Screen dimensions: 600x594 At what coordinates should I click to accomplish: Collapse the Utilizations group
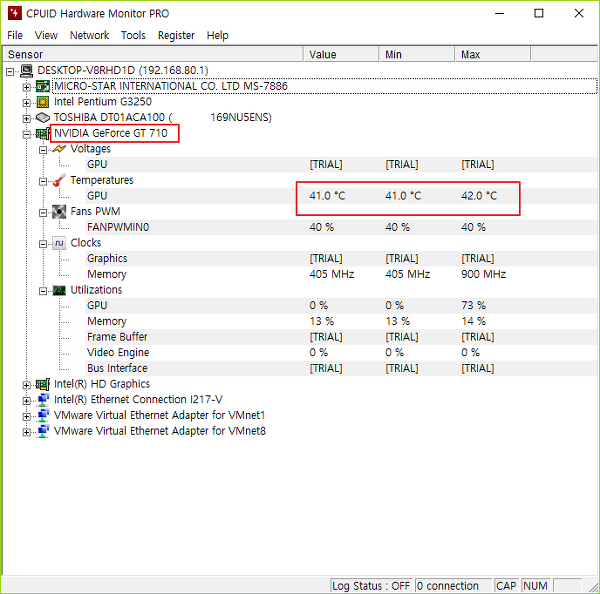tap(43, 291)
